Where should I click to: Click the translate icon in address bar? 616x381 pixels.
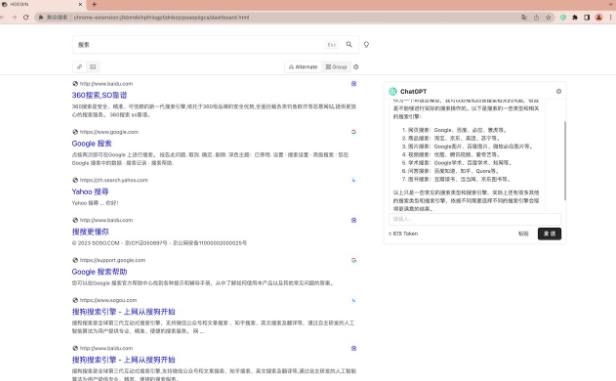524,17
